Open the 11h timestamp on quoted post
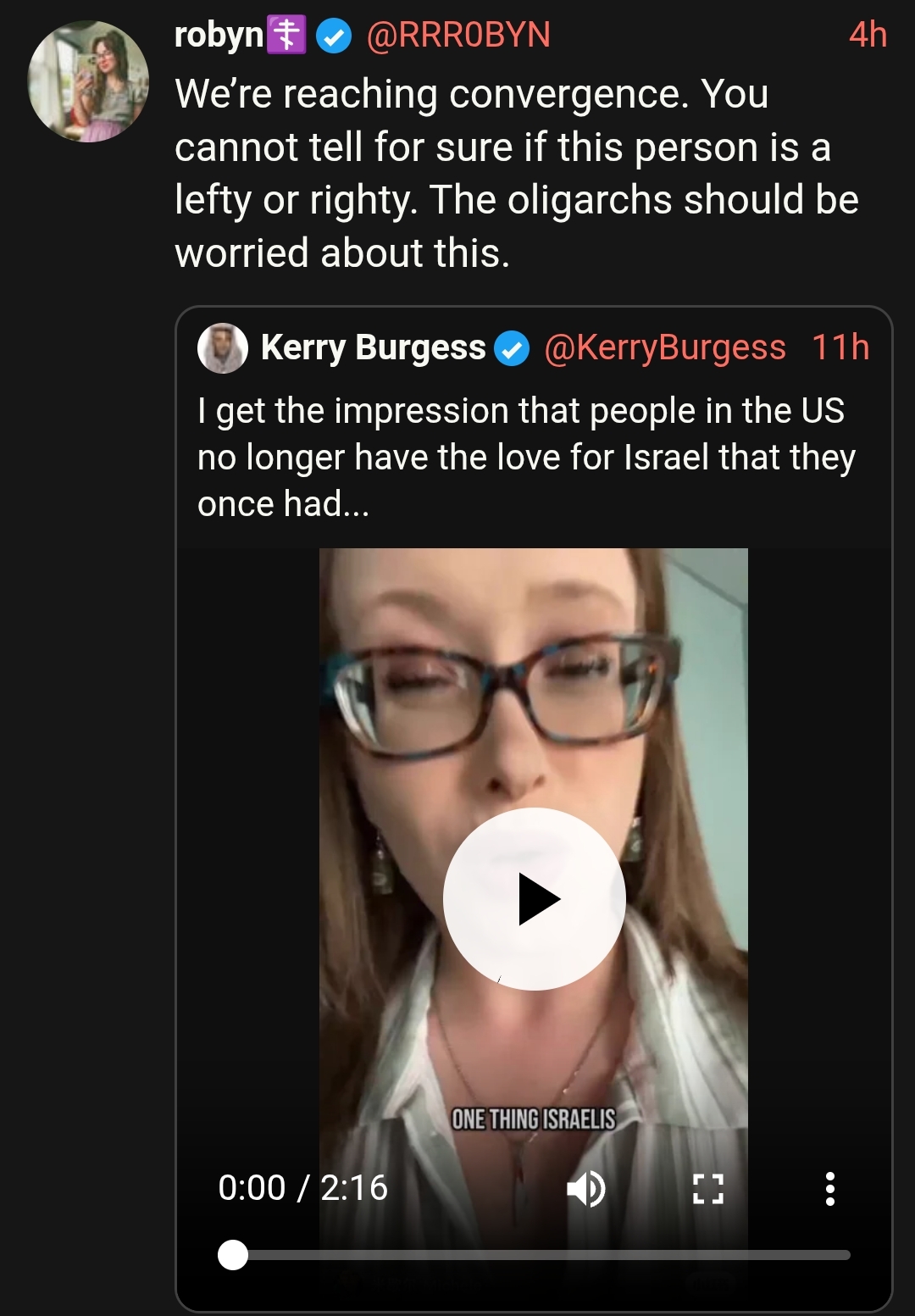The height and width of the screenshot is (1316, 915). pos(840,347)
